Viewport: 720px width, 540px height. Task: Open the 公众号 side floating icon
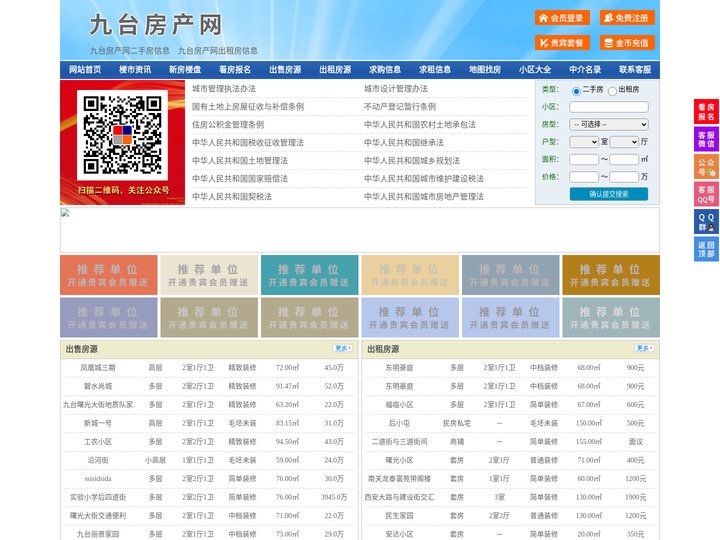(706, 167)
